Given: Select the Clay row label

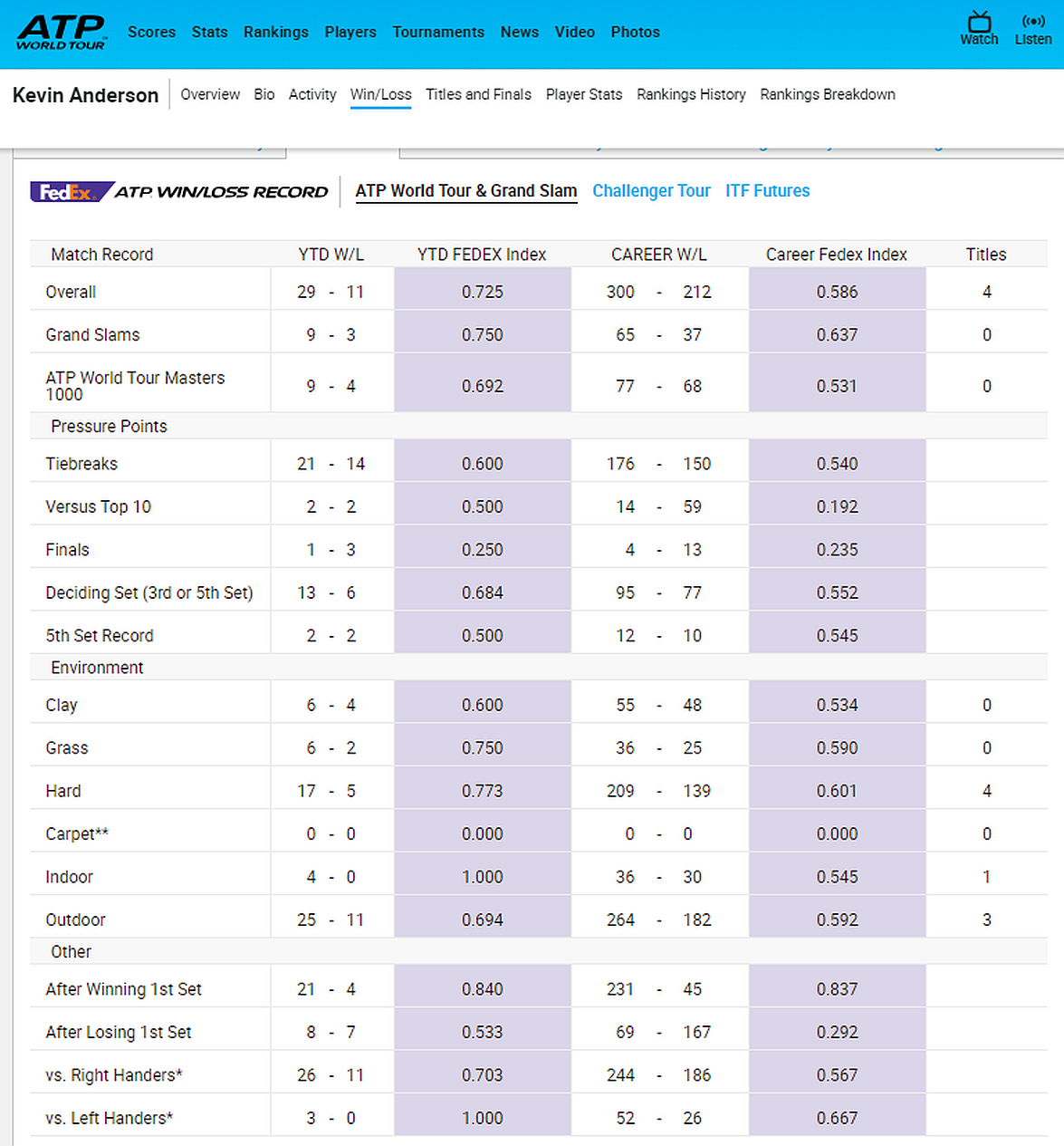Looking at the screenshot, I should tap(62, 705).
